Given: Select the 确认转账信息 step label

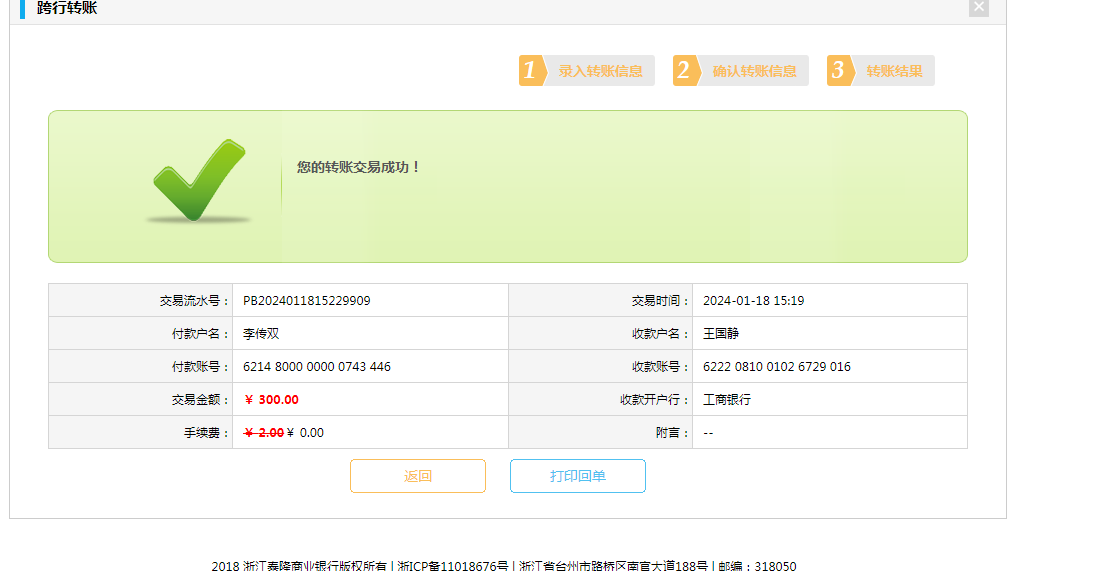Looking at the screenshot, I should pos(754,71).
